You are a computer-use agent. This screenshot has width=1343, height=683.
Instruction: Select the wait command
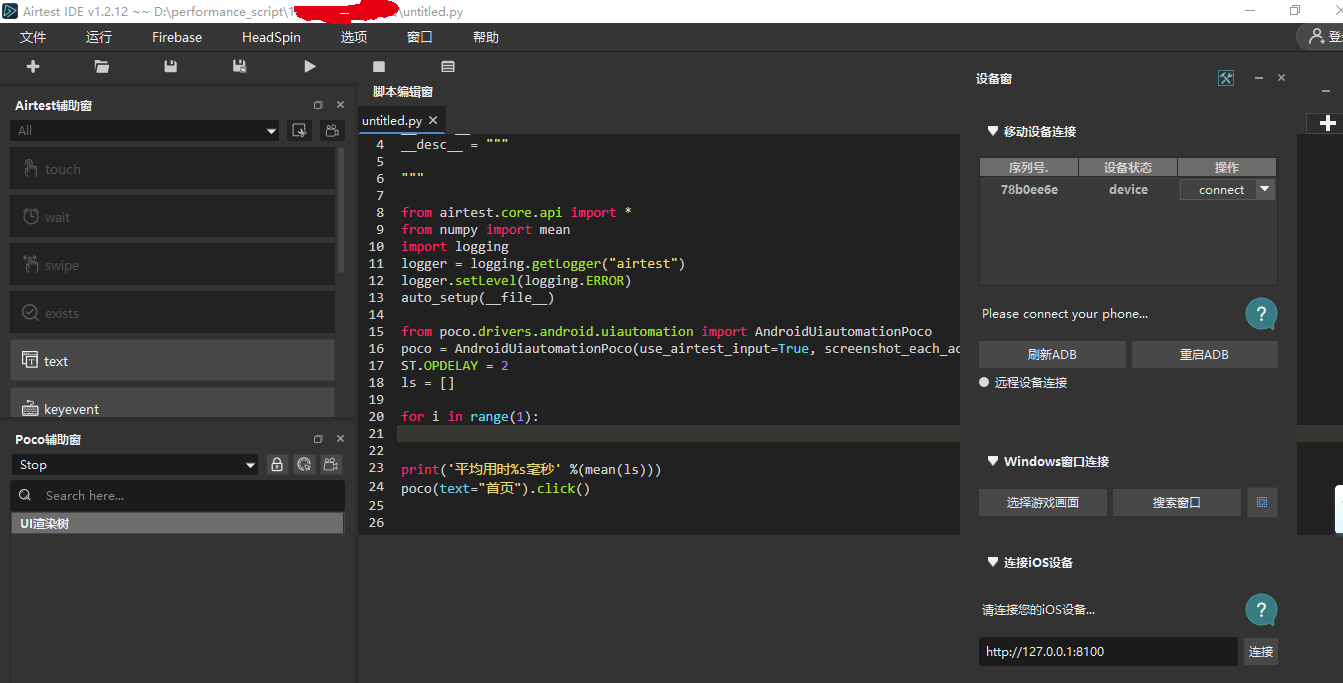point(173,217)
